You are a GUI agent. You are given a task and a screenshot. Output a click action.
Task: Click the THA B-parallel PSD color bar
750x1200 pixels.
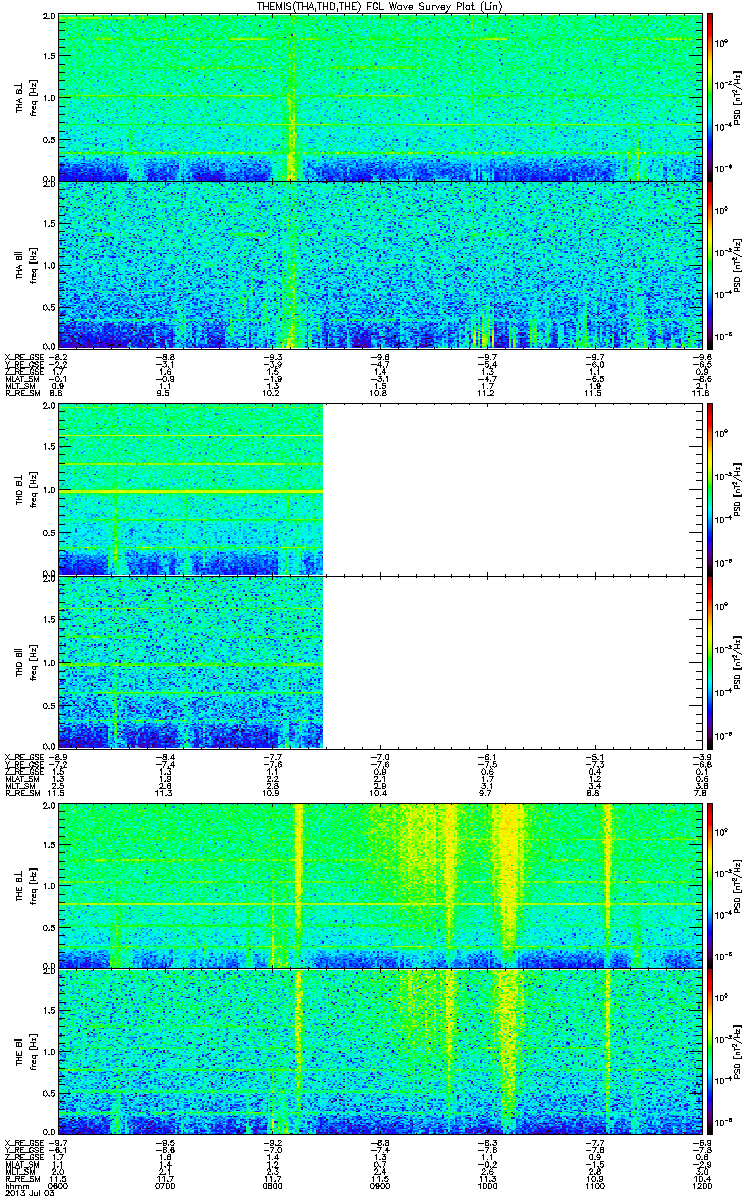coord(710,264)
